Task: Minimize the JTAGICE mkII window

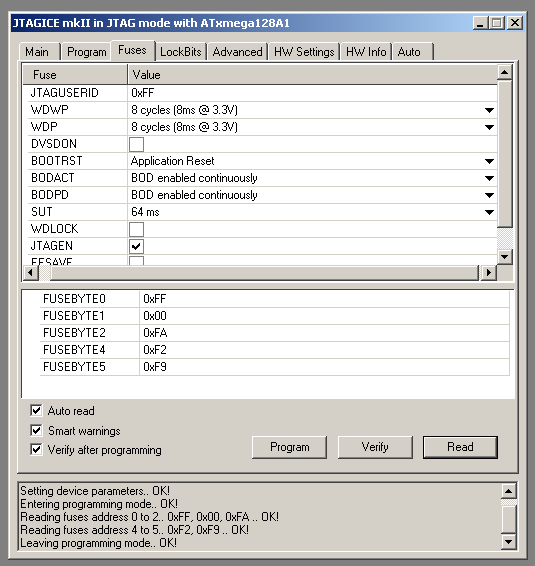Action: (480, 23)
